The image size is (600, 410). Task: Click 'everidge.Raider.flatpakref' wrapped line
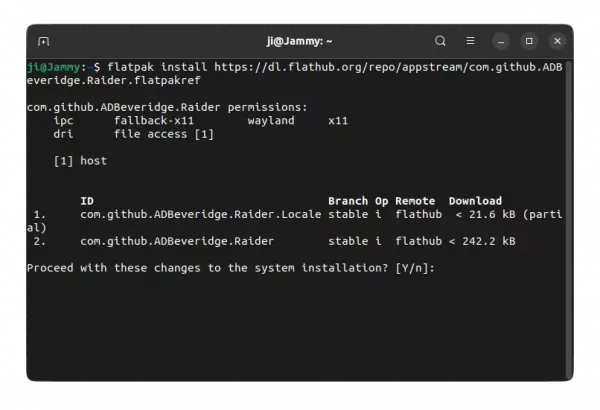114,80
